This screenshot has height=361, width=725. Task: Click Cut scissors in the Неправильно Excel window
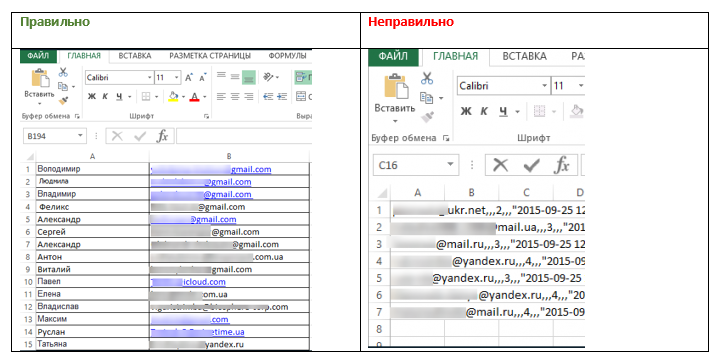427,78
